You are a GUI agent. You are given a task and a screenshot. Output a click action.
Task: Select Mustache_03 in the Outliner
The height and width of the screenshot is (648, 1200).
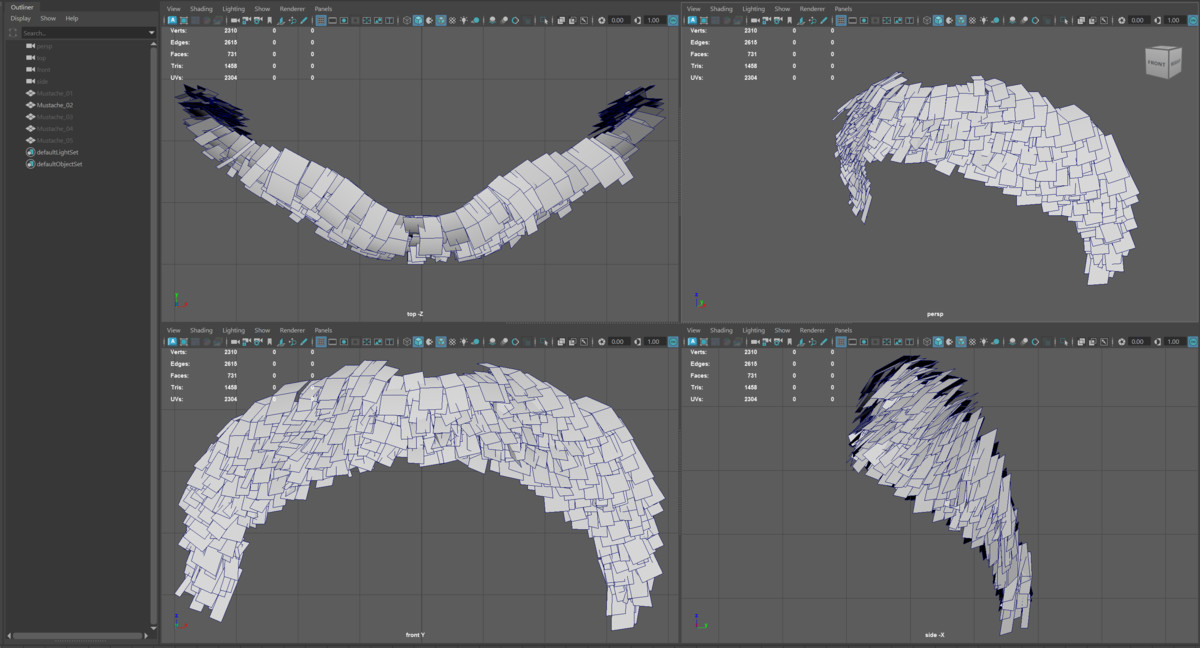tap(55, 117)
